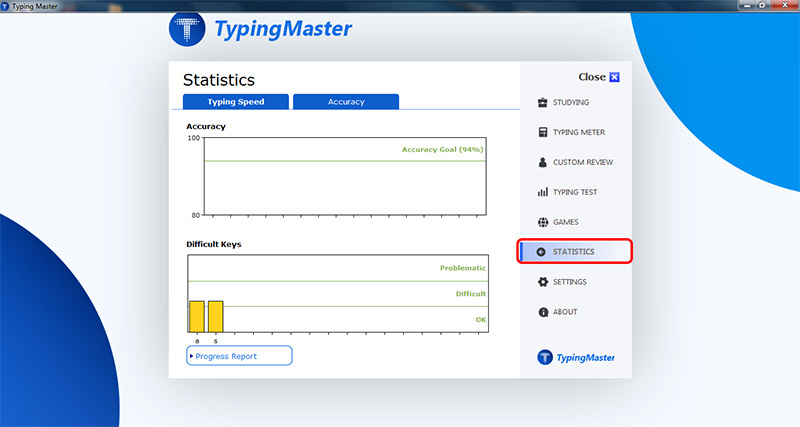Open the Games globe icon
Screen dimensions: 800x427
[x=543, y=222]
